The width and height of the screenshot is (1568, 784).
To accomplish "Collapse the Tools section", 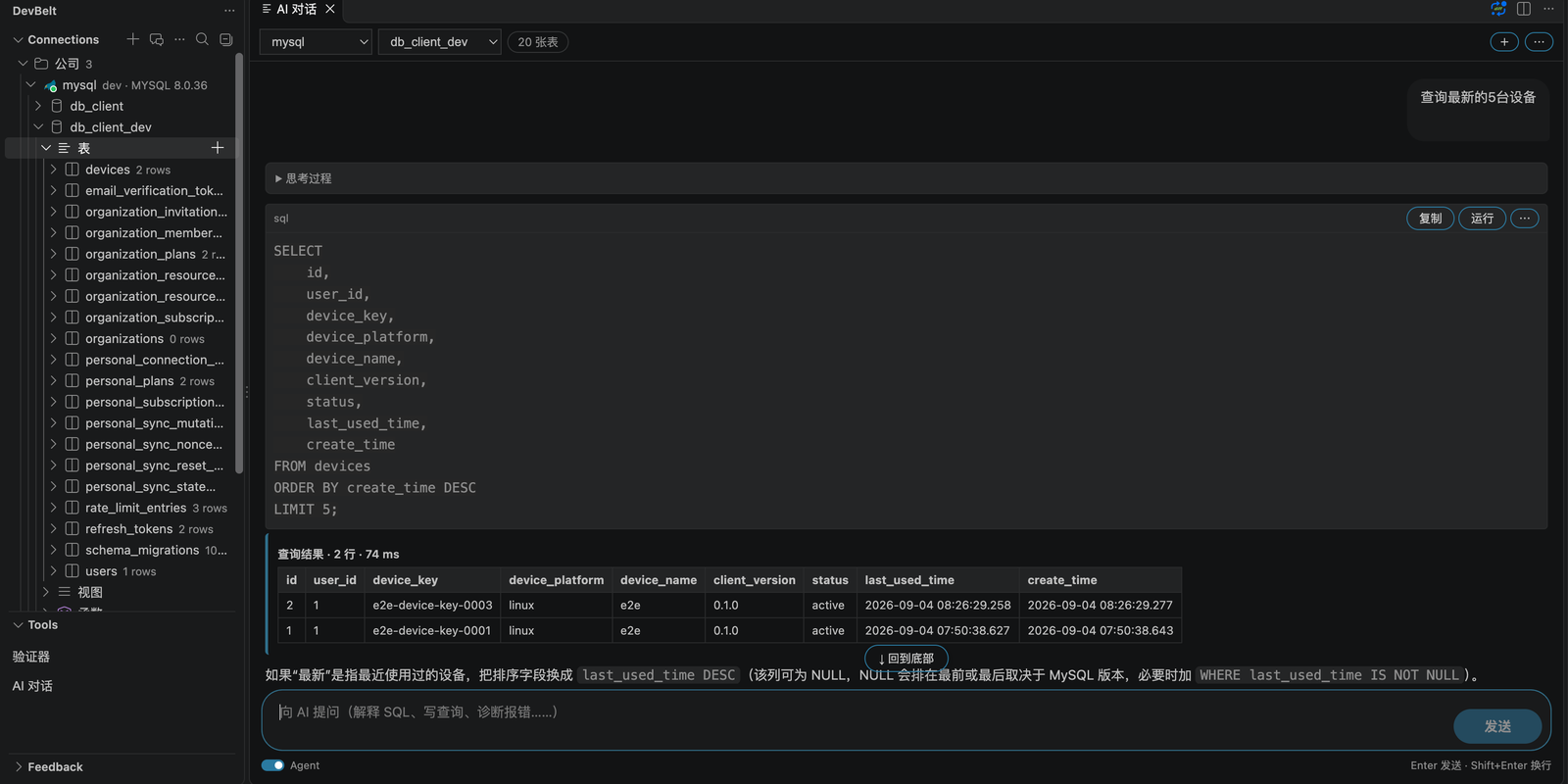I will click(18, 625).
